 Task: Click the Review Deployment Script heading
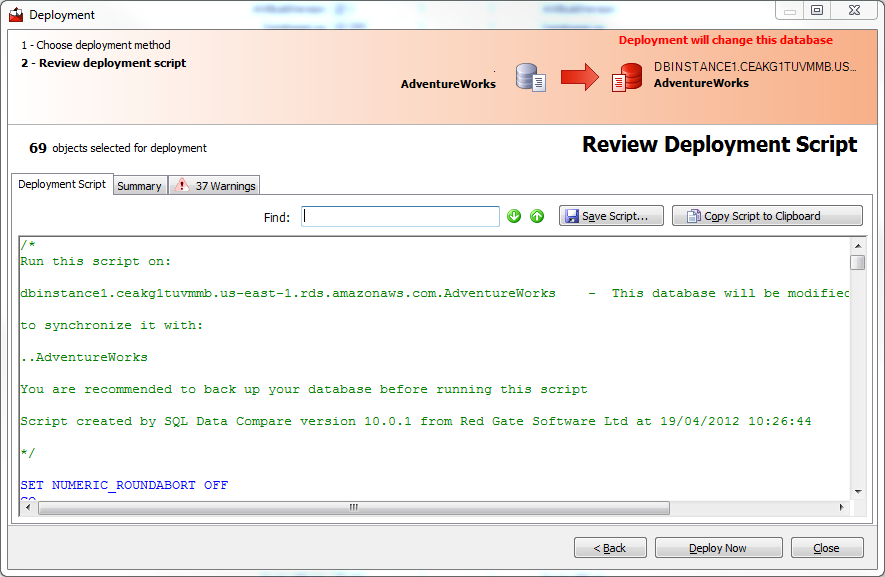pyautogui.click(x=720, y=145)
